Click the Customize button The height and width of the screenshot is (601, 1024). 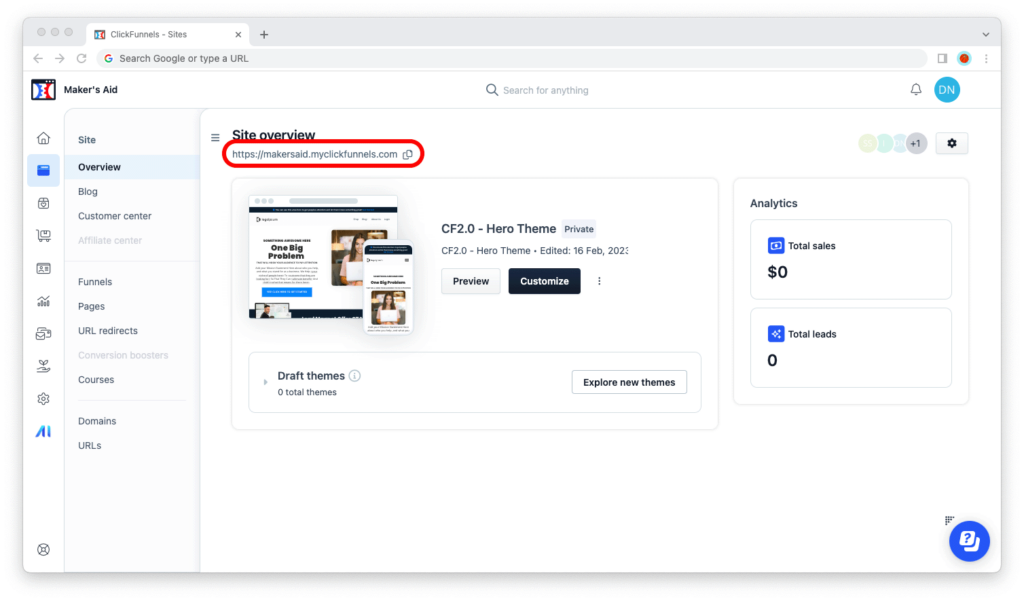click(544, 281)
